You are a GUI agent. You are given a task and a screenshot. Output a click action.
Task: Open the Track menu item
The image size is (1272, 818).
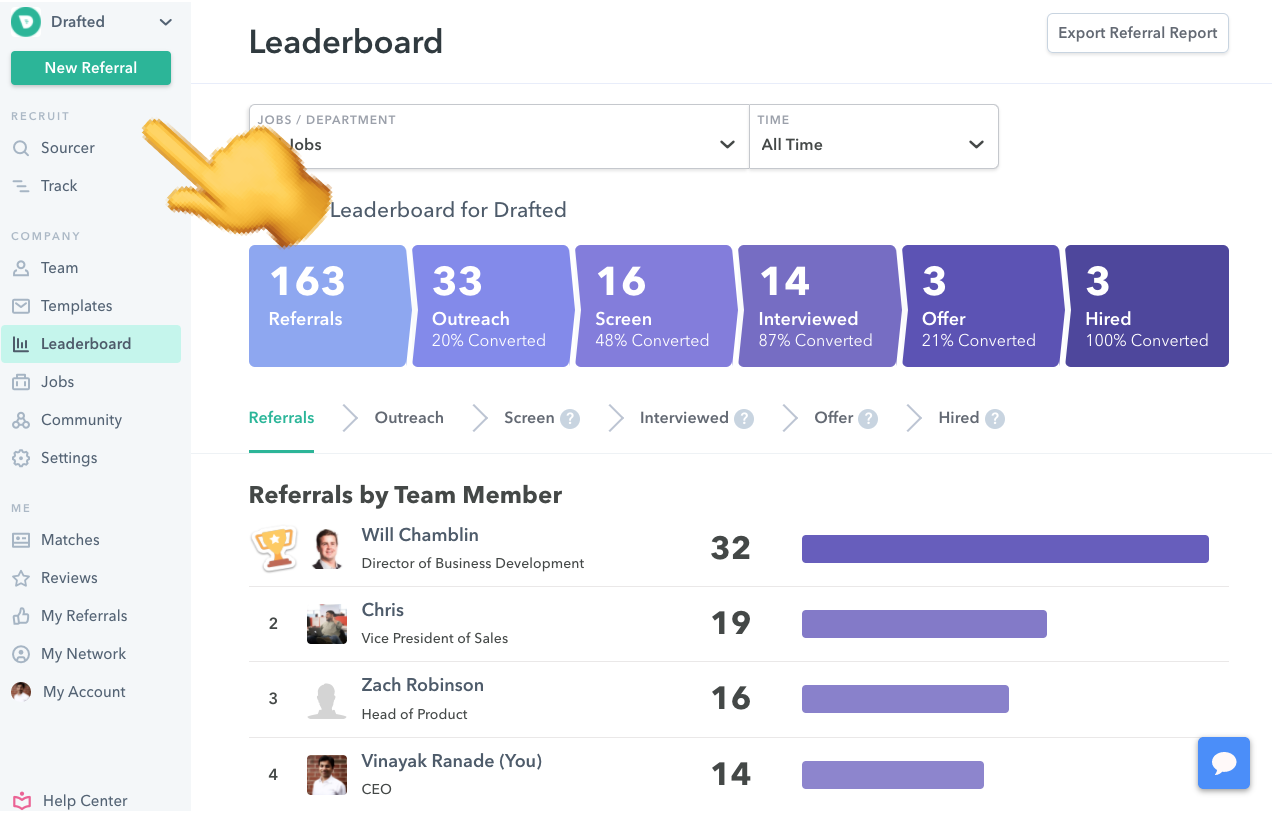[59, 186]
